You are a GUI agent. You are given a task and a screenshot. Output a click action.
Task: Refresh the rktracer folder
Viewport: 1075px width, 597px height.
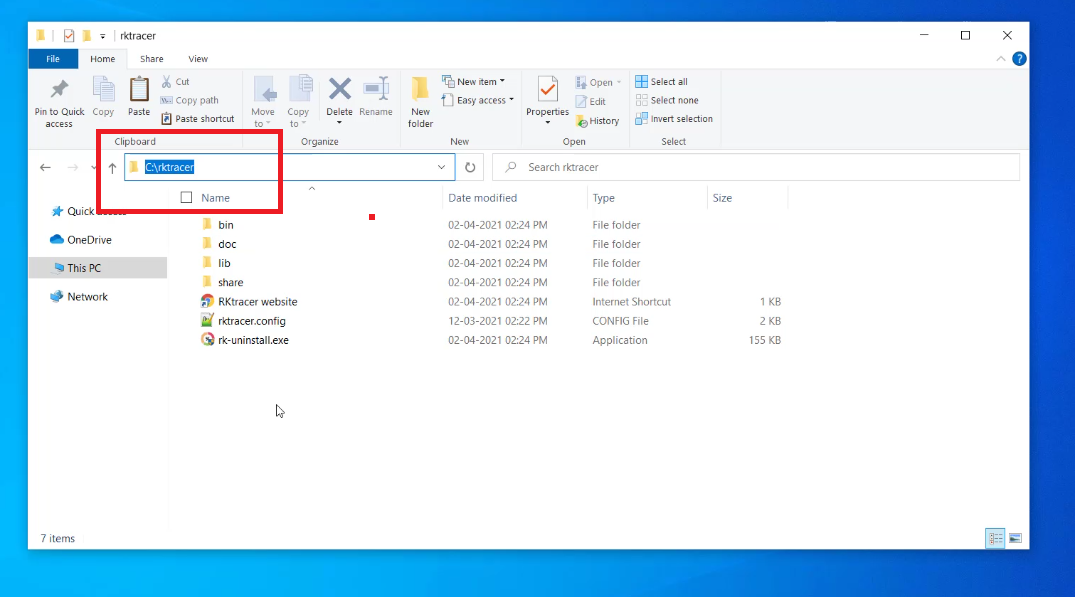coord(470,167)
